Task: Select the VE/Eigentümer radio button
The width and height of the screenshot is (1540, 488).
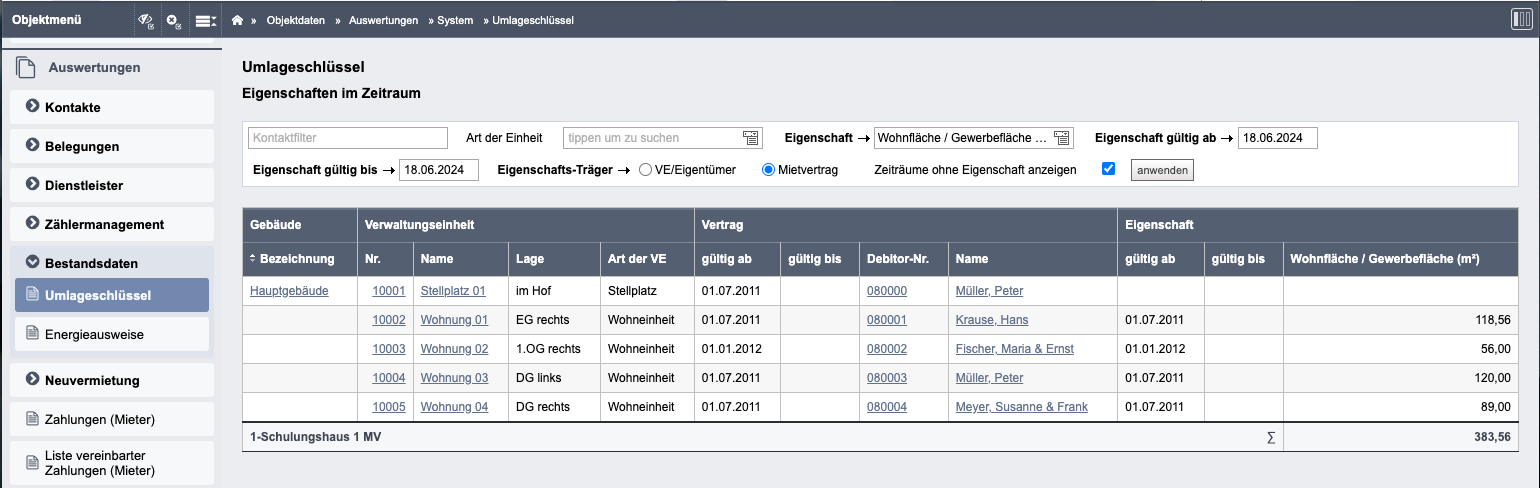Action: point(645,170)
